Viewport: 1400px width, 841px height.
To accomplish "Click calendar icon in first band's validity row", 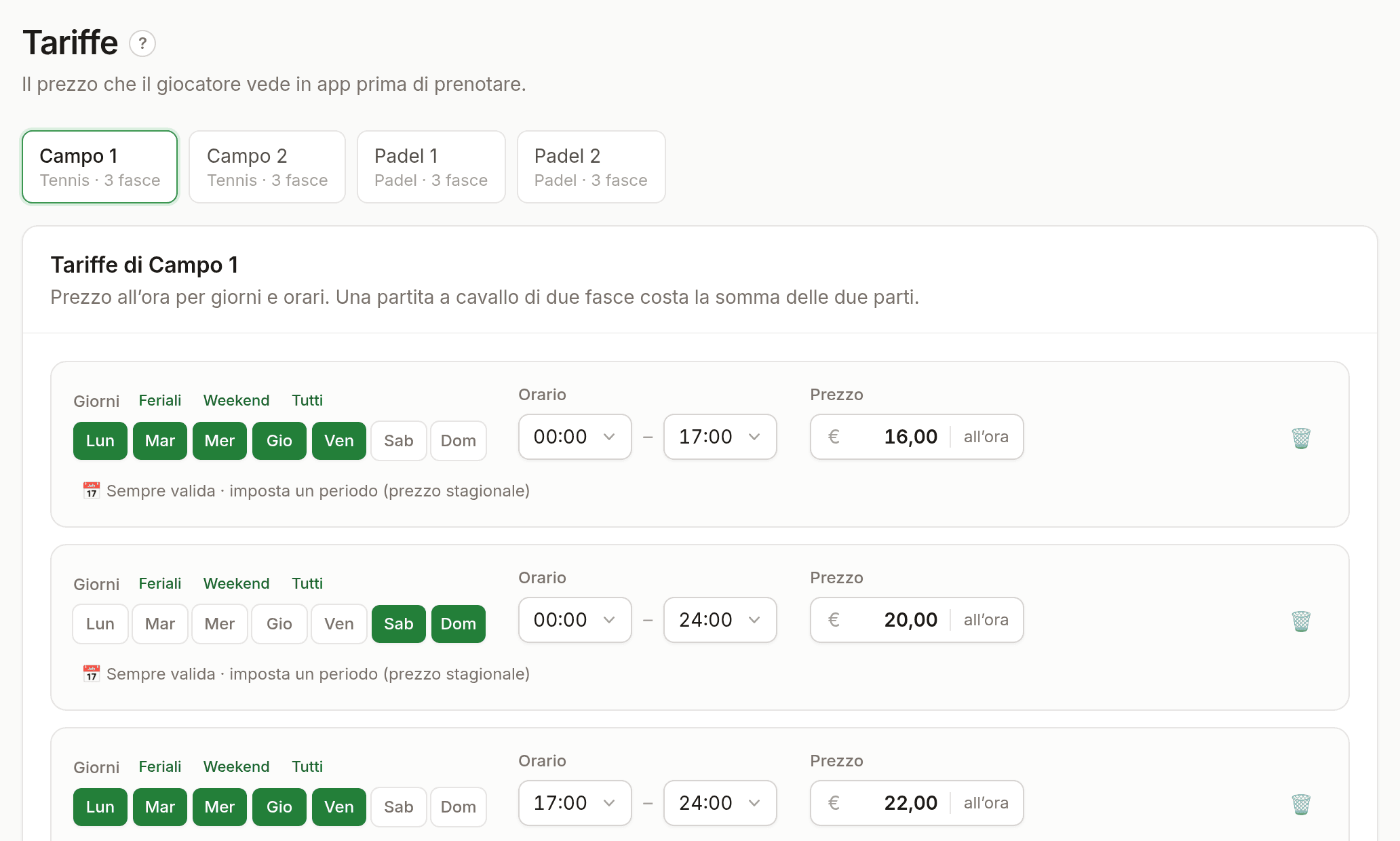I will [x=92, y=490].
